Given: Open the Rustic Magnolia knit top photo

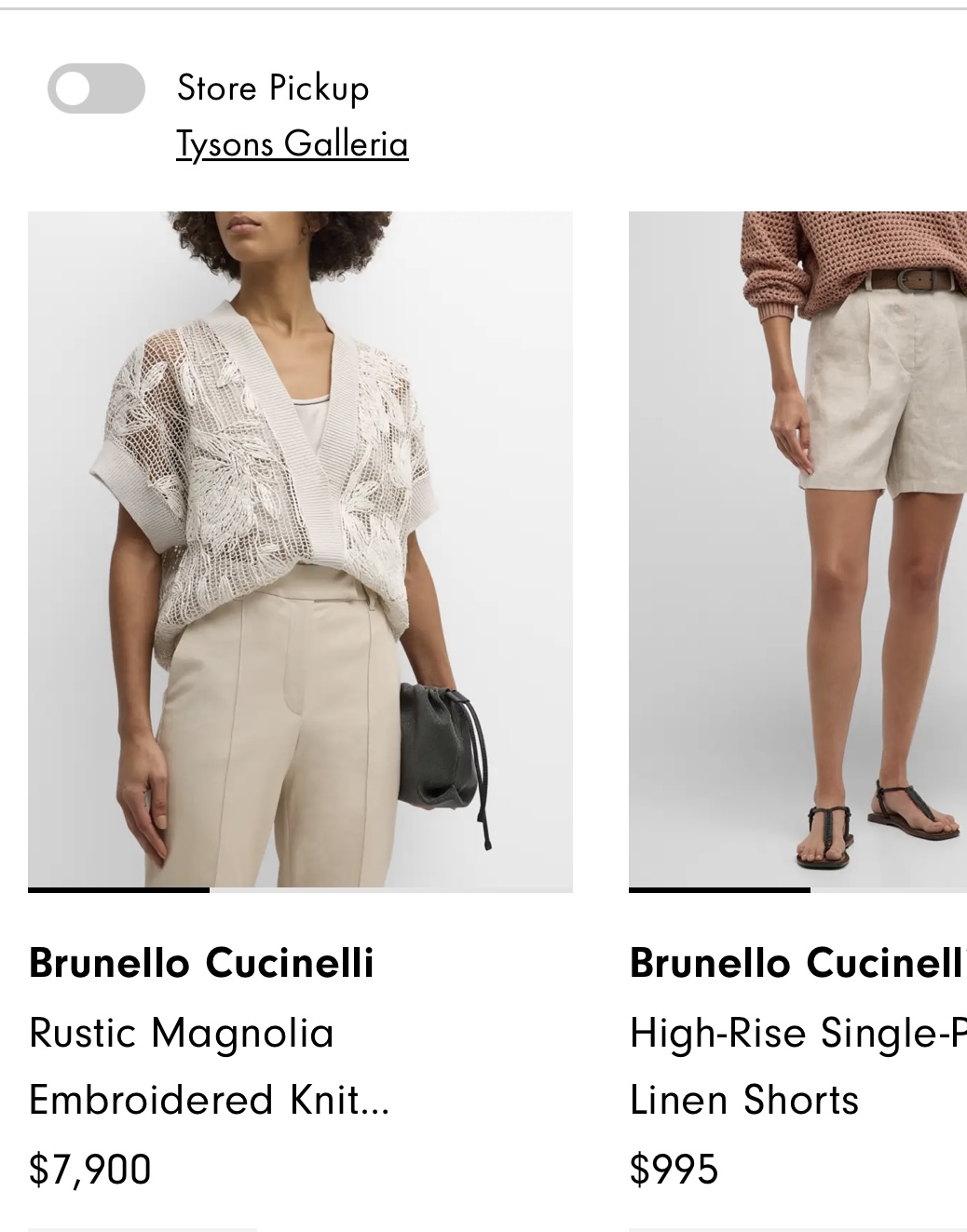Looking at the screenshot, I should [x=300, y=549].
